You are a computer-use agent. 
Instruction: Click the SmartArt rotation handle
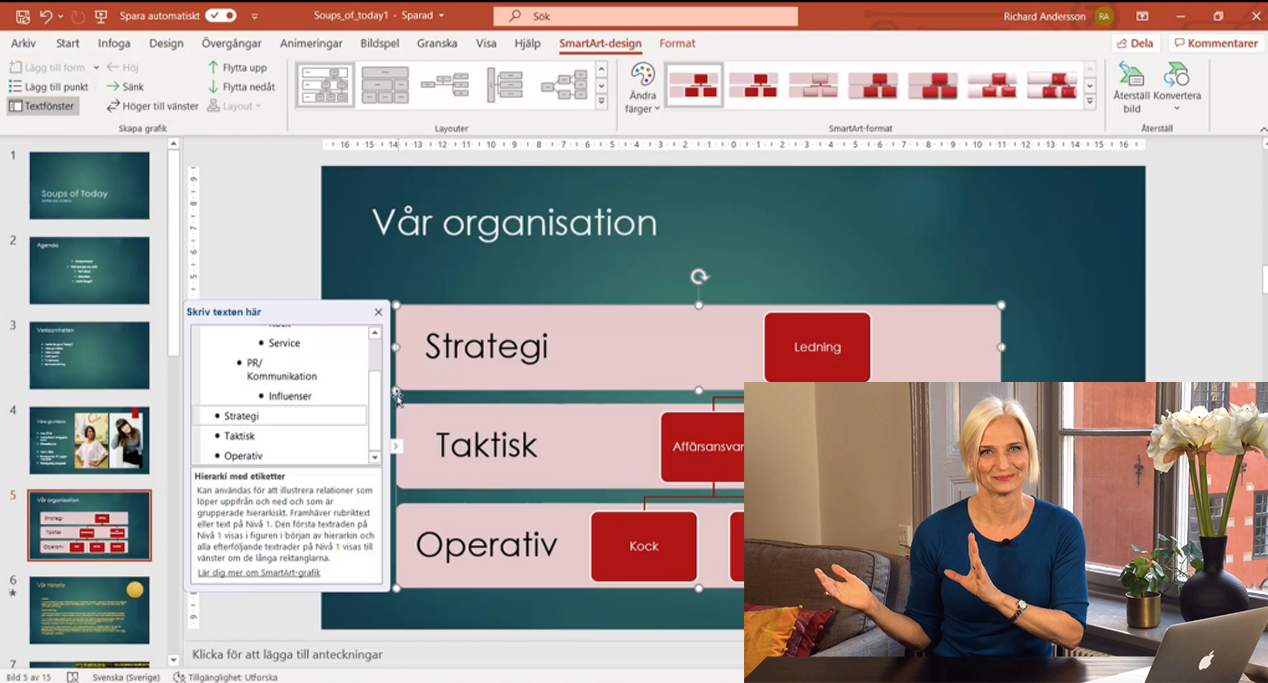(x=699, y=277)
